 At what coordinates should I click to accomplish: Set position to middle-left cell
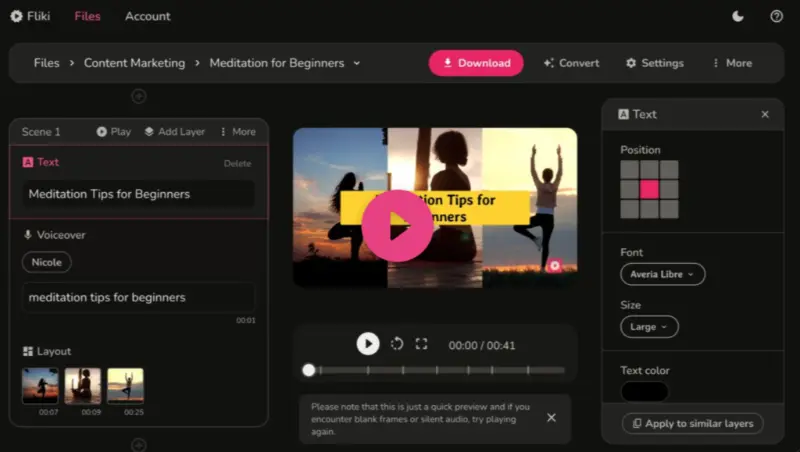click(x=630, y=189)
